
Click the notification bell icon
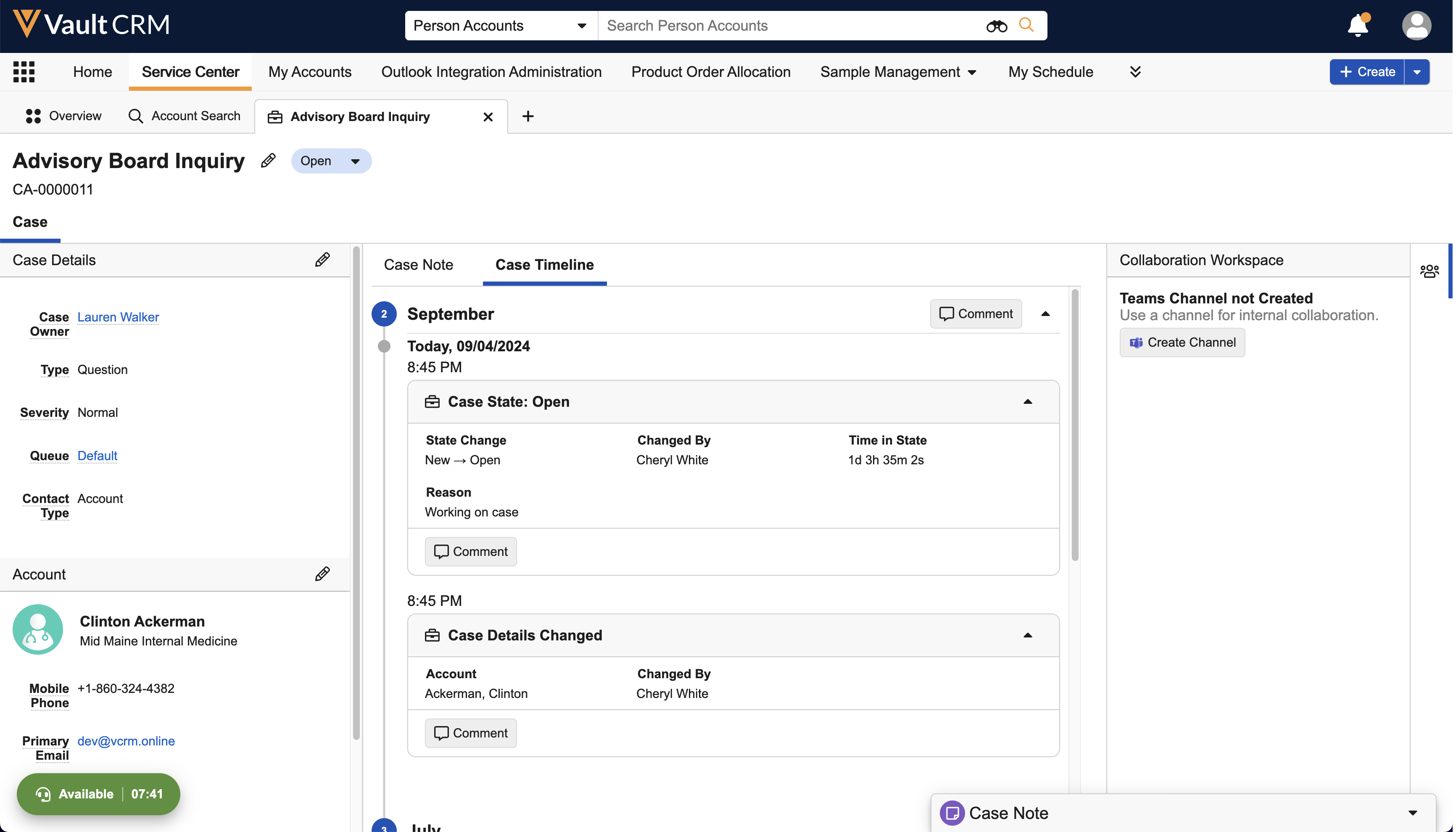(x=1358, y=26)
